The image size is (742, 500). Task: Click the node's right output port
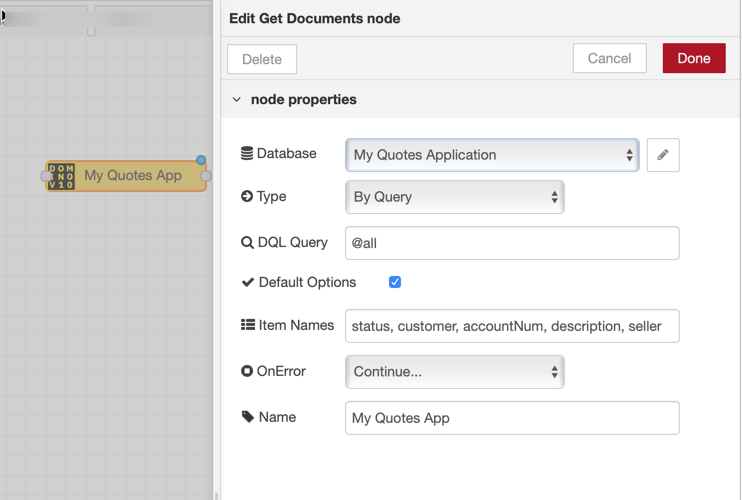click(x=206, y=176)
